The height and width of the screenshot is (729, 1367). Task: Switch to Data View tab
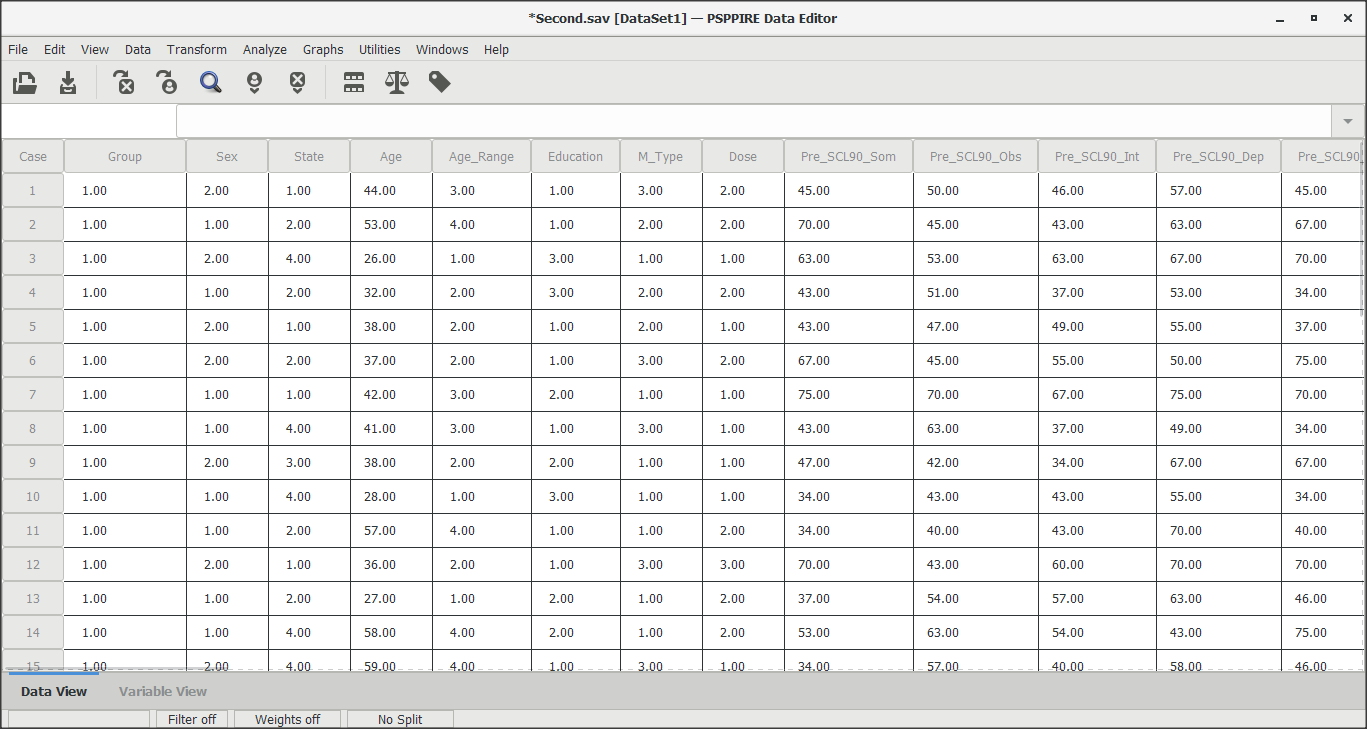pyautogui.click(x=54, y=691)
